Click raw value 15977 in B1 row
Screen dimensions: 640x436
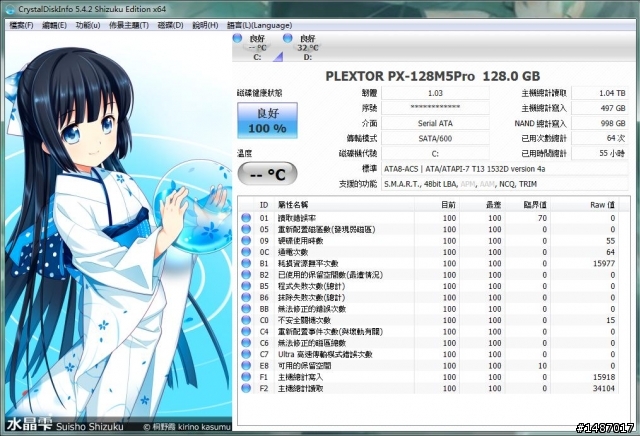point(604,264)
